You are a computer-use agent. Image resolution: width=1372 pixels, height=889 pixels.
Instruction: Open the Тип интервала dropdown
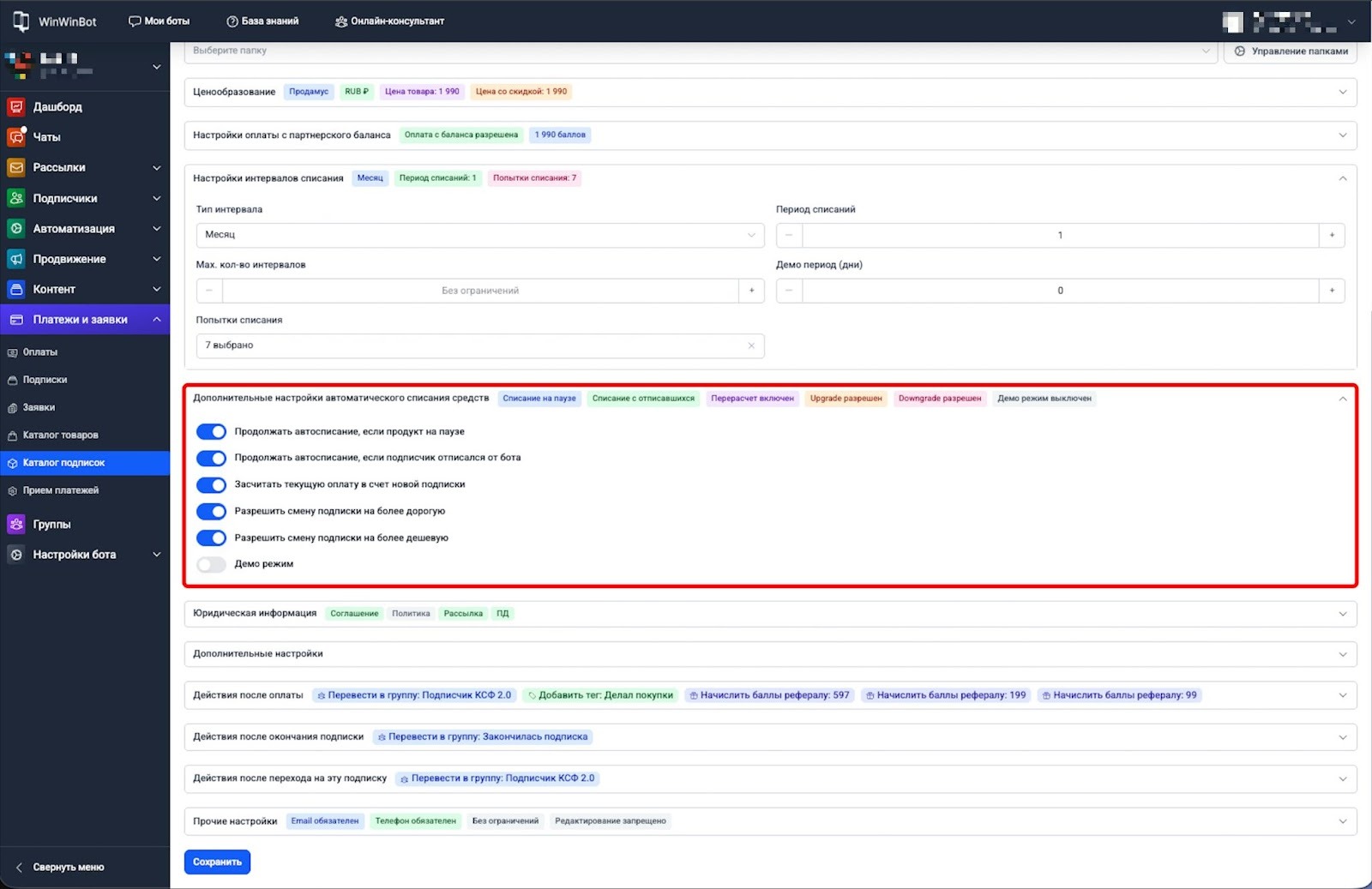(x=479, y=235)
